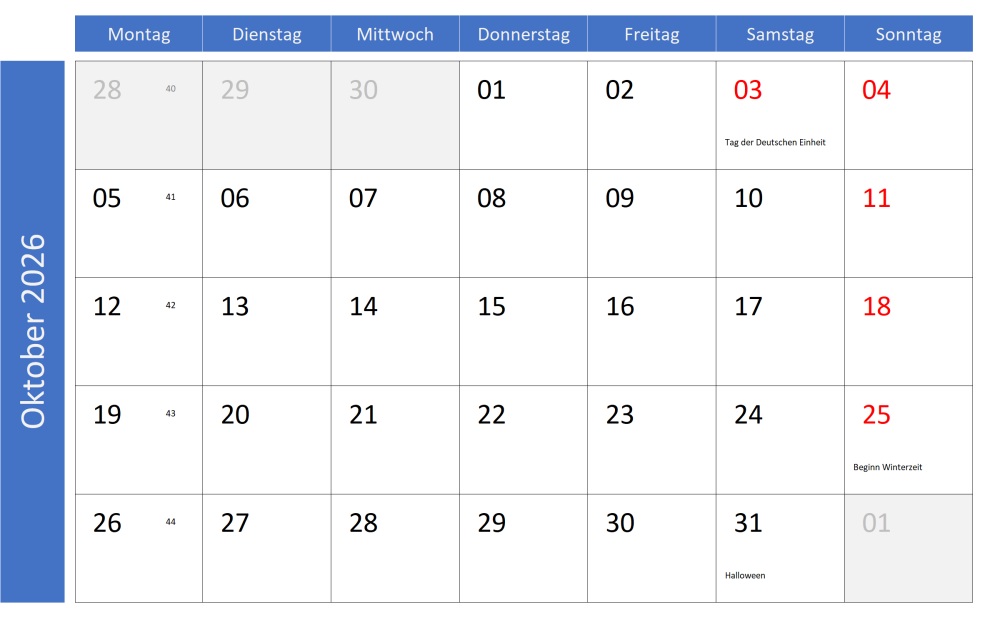Click week number 42
Image resolution: width=1000 pixels, height=618 pixels.
click(x=170, y=305)
